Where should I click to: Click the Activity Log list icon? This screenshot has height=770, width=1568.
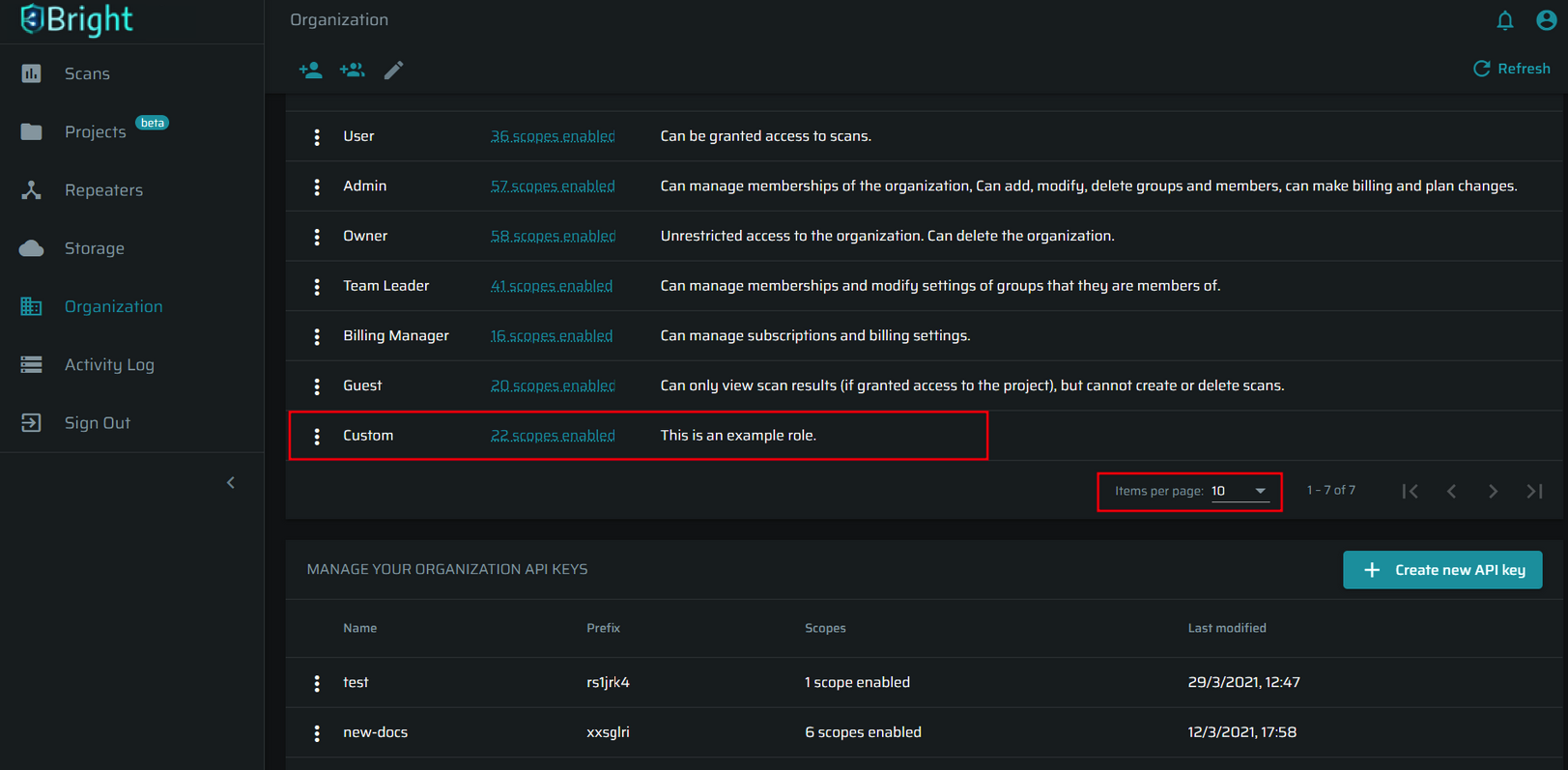coord(32,364)
